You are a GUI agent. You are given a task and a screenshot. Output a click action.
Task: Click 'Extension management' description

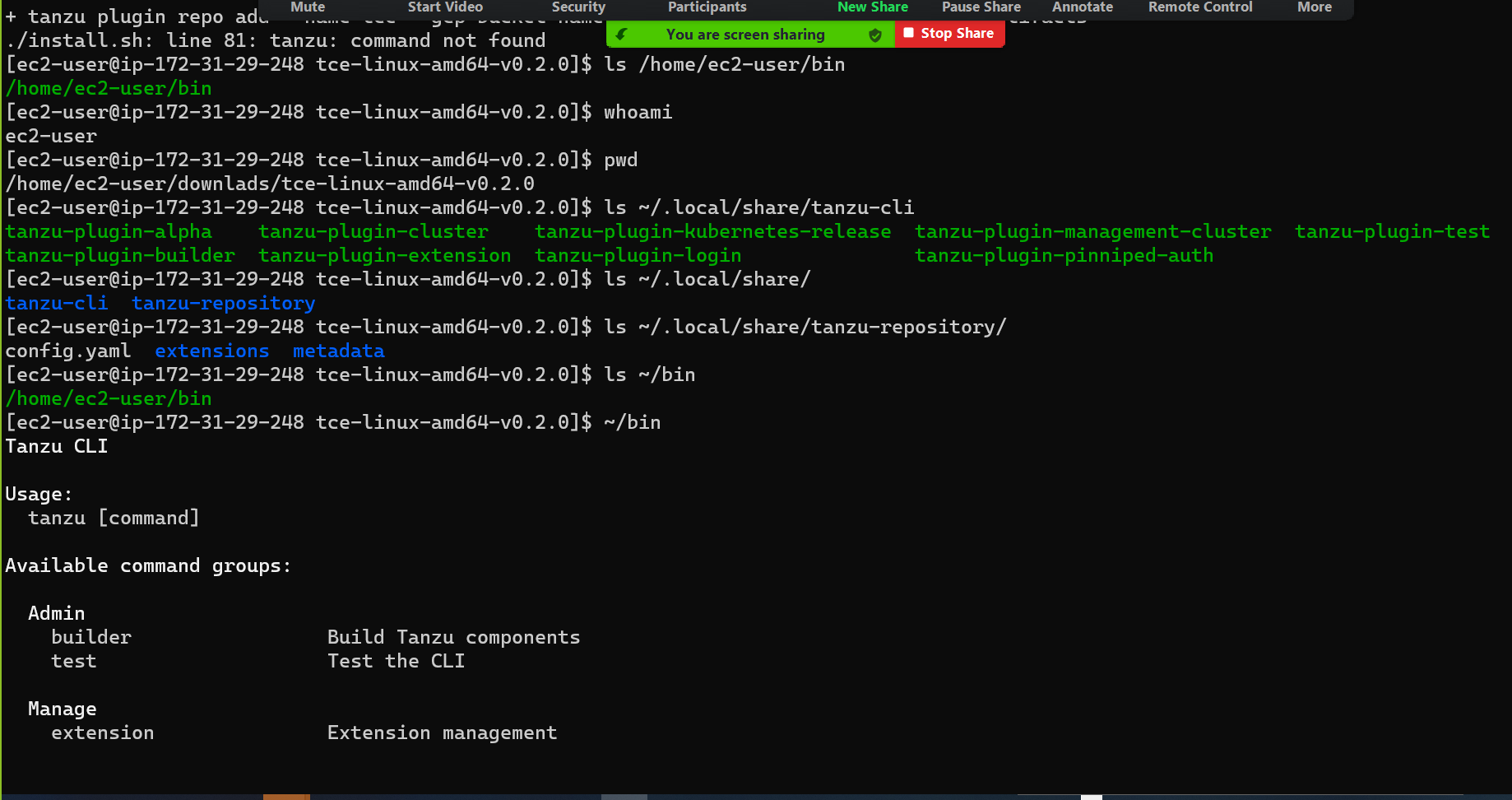[x=443, y=733]
